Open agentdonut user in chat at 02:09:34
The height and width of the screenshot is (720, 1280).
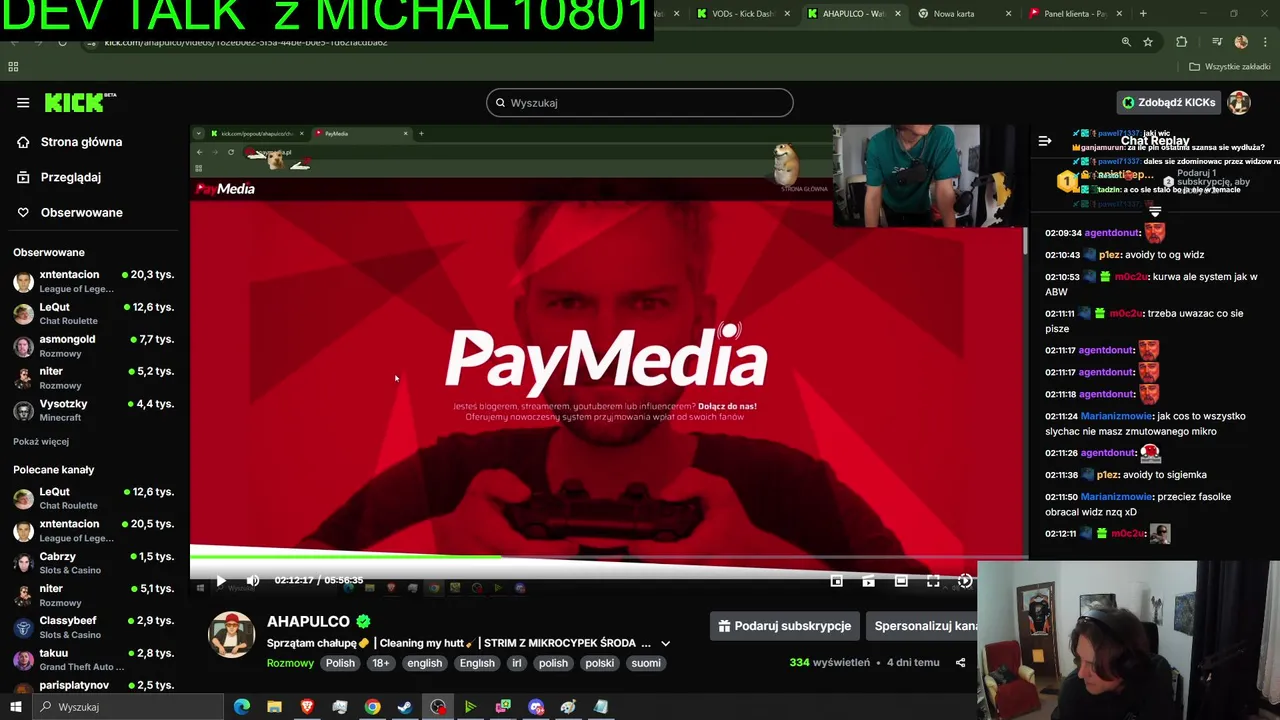pos(1111,233)
